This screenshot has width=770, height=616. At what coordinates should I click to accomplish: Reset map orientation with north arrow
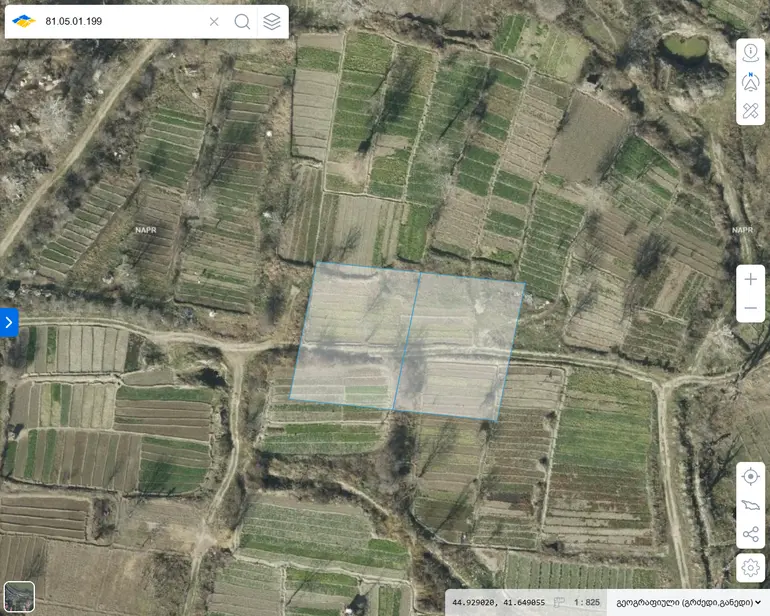750,82
